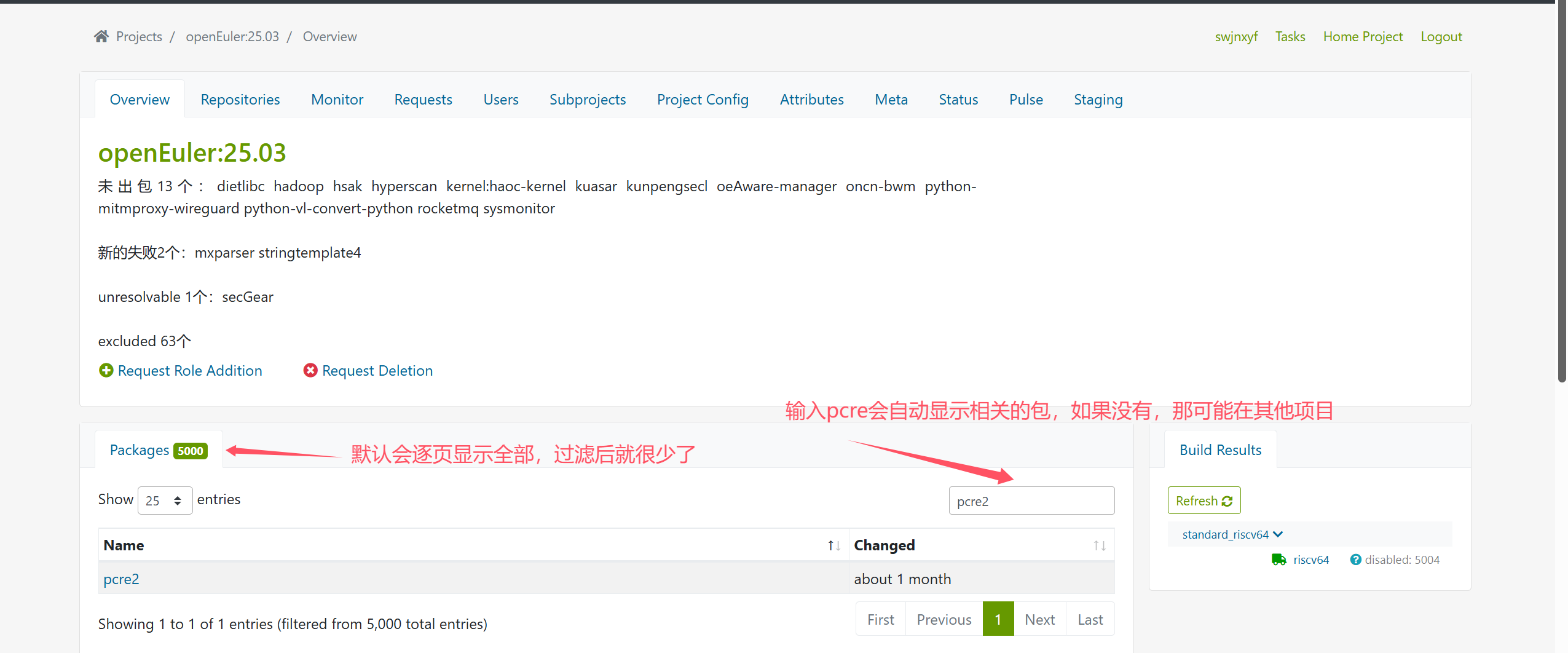Screen dimensions: 1568x653
Task: Click the refresh arrows icon
Action: [x=1227, y=501]
